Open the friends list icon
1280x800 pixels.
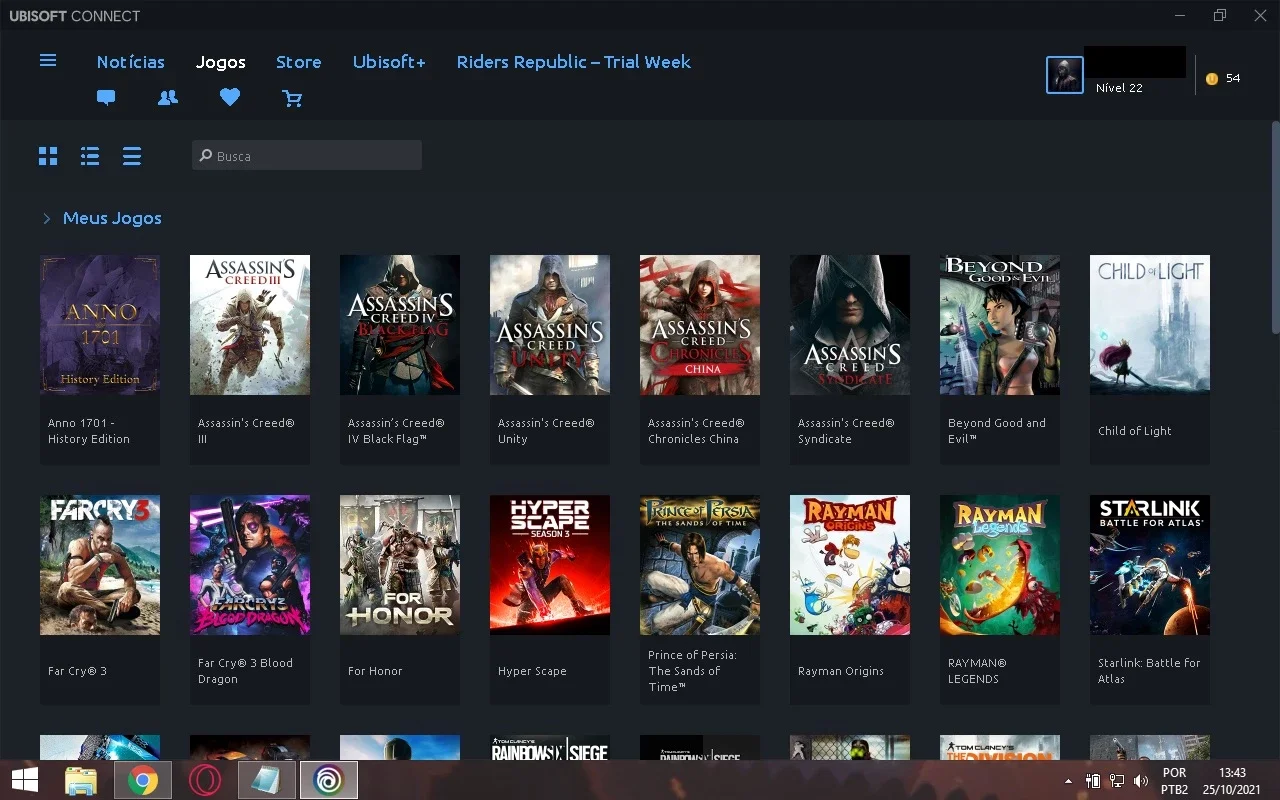click(168, 98)
